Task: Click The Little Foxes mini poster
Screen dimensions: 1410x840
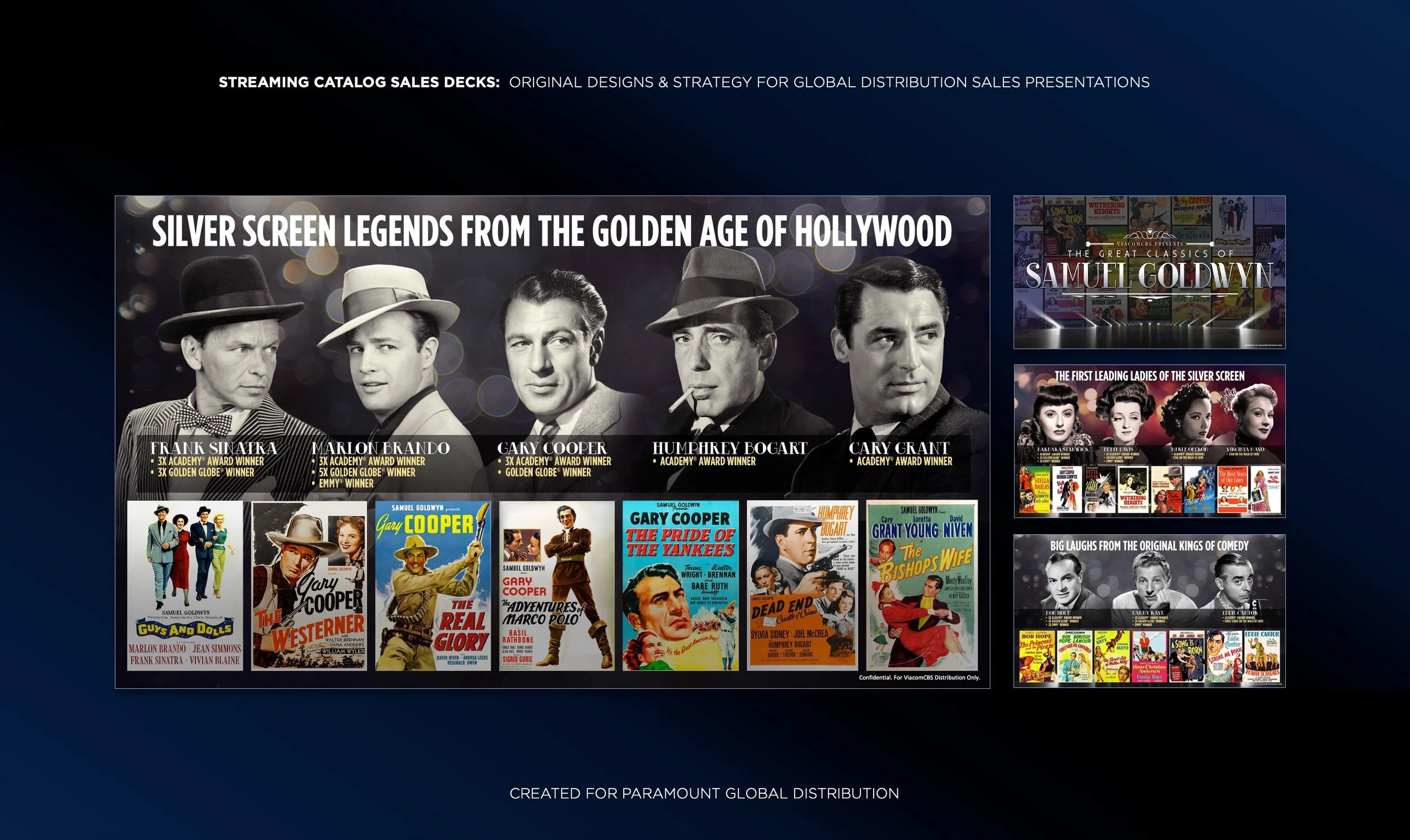Action: 1100,489
